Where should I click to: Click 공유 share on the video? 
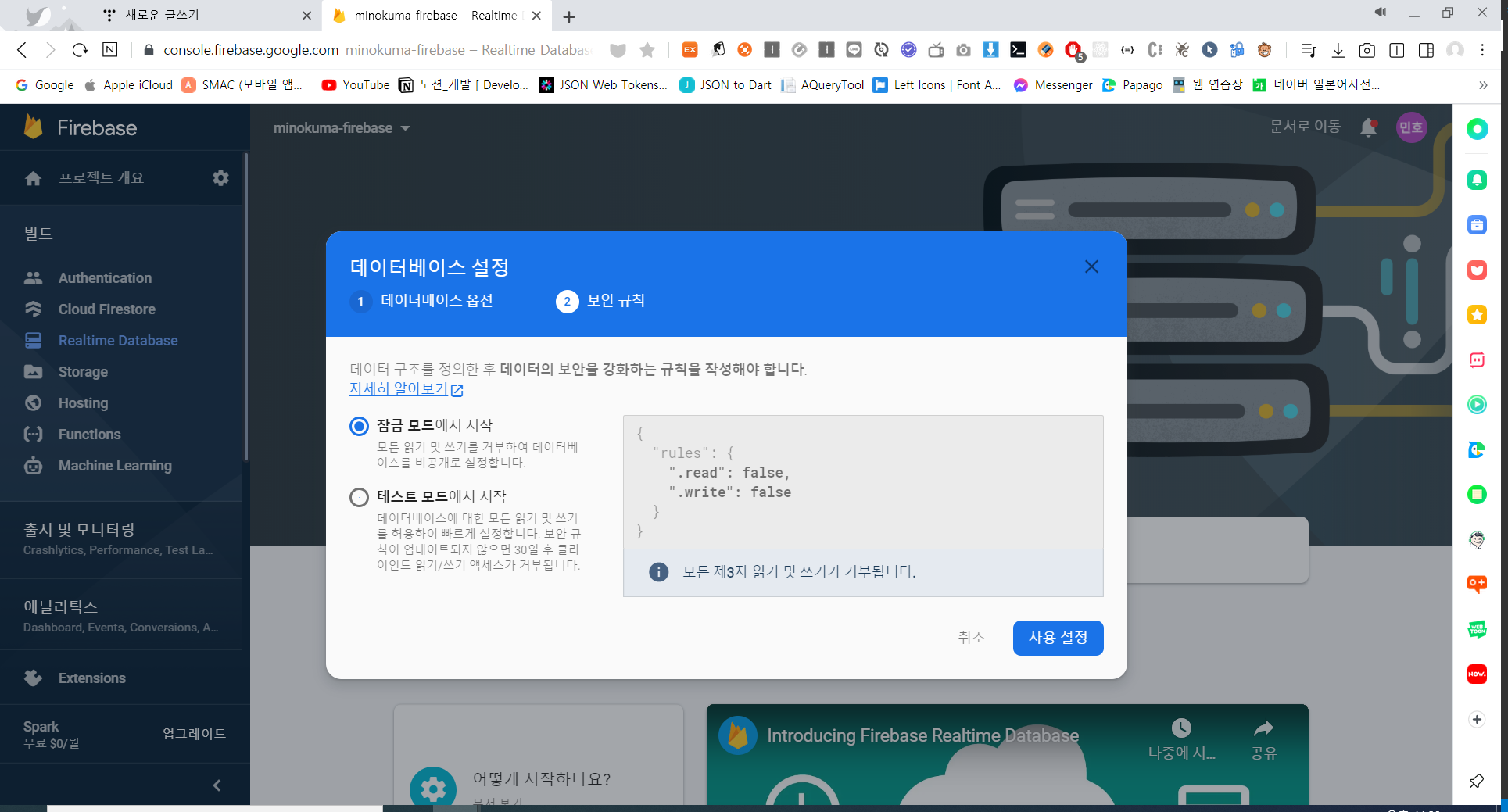tap(1263, 739)
